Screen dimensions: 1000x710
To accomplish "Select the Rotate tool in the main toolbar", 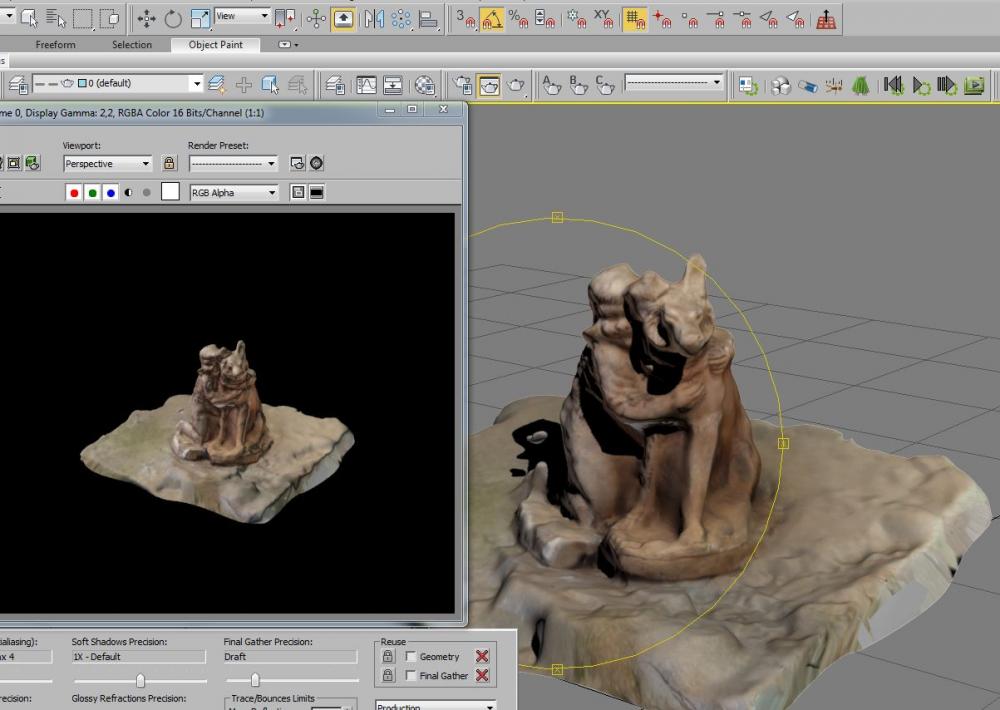I will (173, 18).
